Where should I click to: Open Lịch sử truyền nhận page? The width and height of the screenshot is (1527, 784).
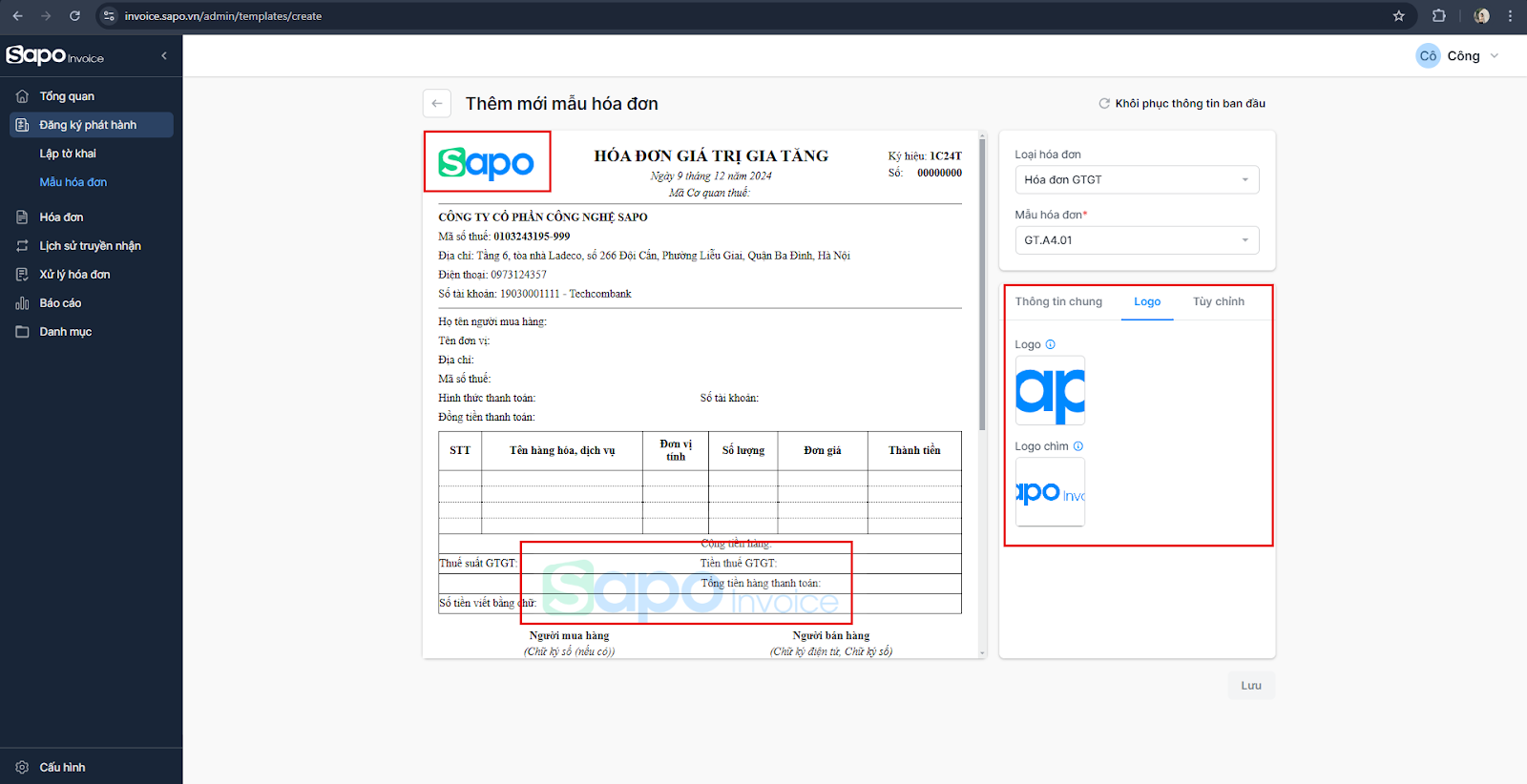pyautogui.click(x=92, y=246)
